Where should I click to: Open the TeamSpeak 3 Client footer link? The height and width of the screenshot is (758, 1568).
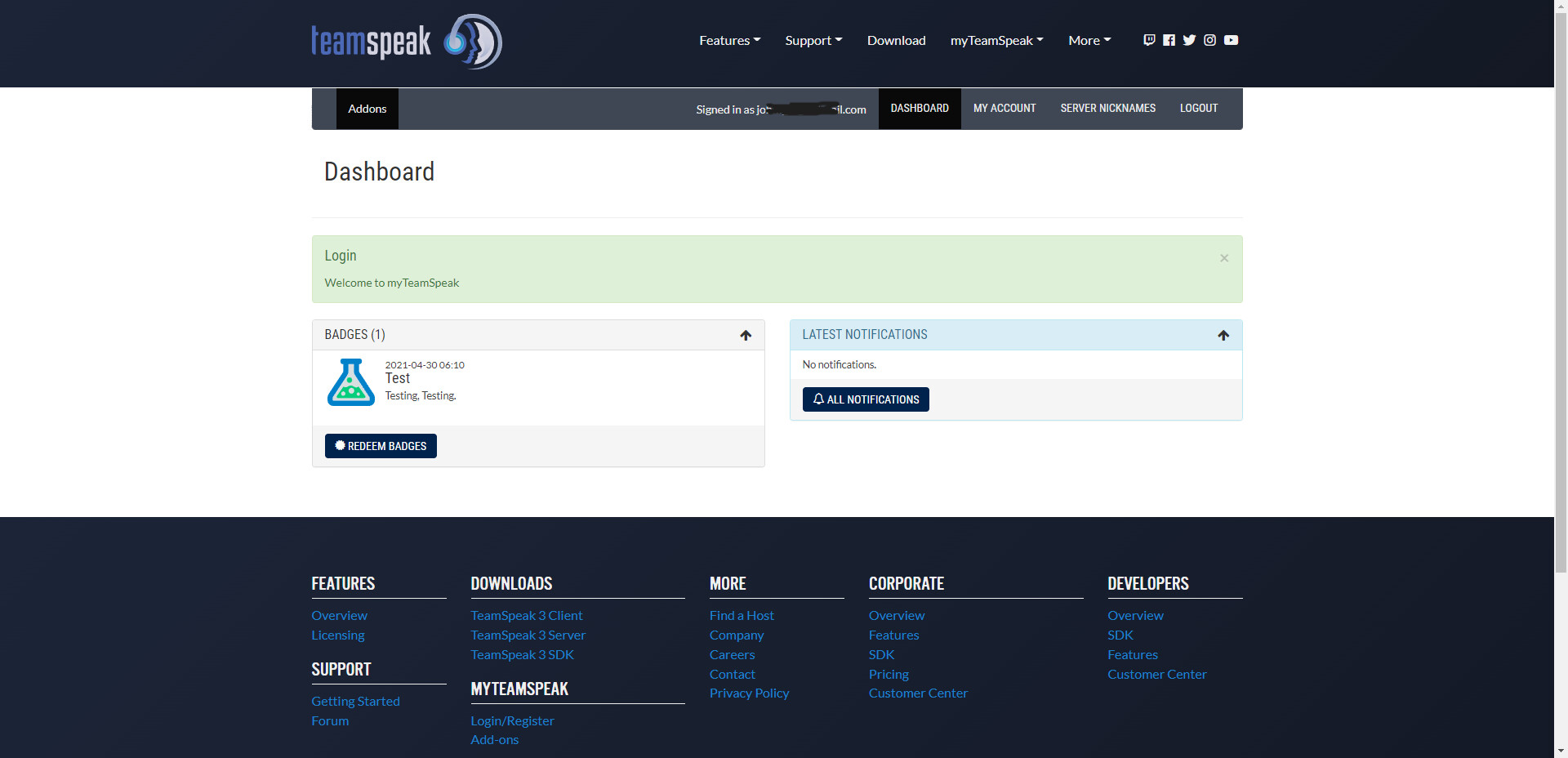click(x=526, y=615)
